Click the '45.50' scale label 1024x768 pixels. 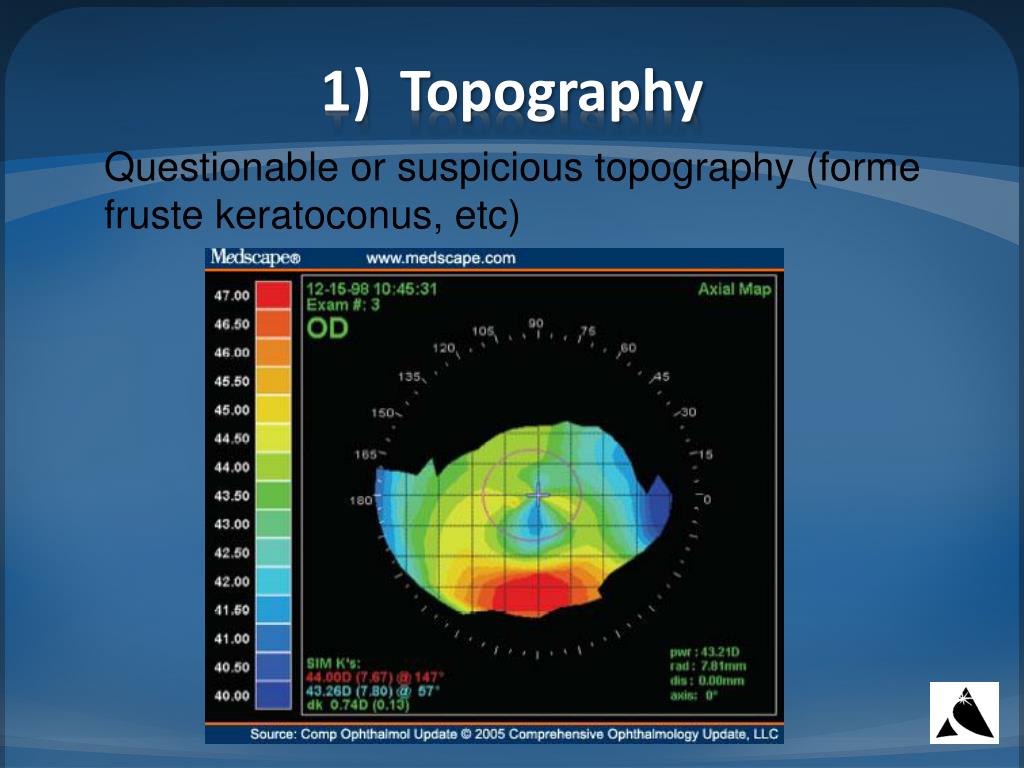[x=232, y=381]
